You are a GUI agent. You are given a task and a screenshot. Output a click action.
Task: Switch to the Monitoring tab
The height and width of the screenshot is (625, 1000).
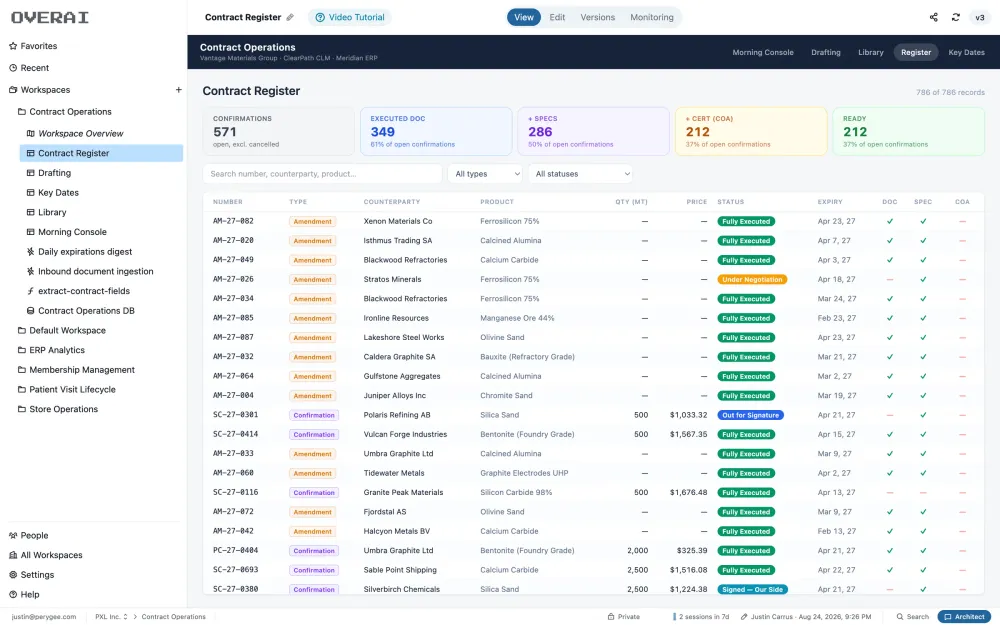(x=652, y=17)
